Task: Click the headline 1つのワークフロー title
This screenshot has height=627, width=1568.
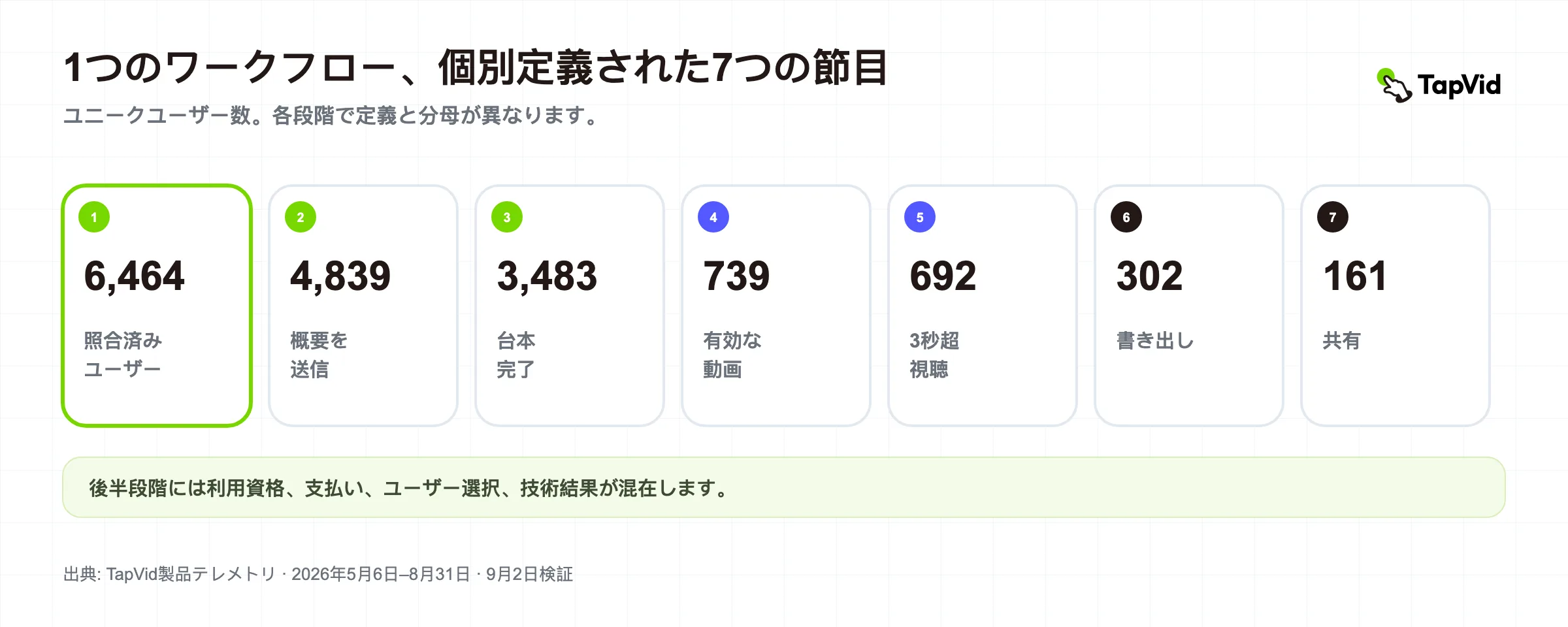Action: [476, 67]
